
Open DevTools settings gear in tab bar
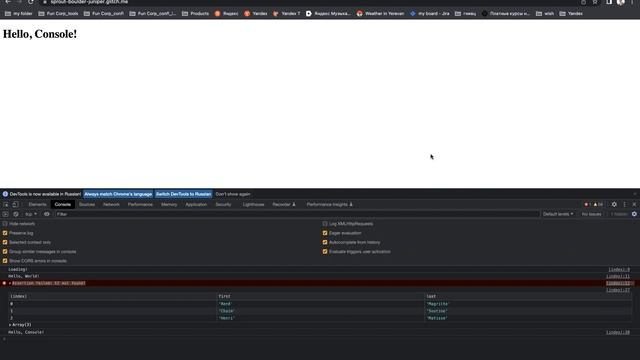coord(614,204)
